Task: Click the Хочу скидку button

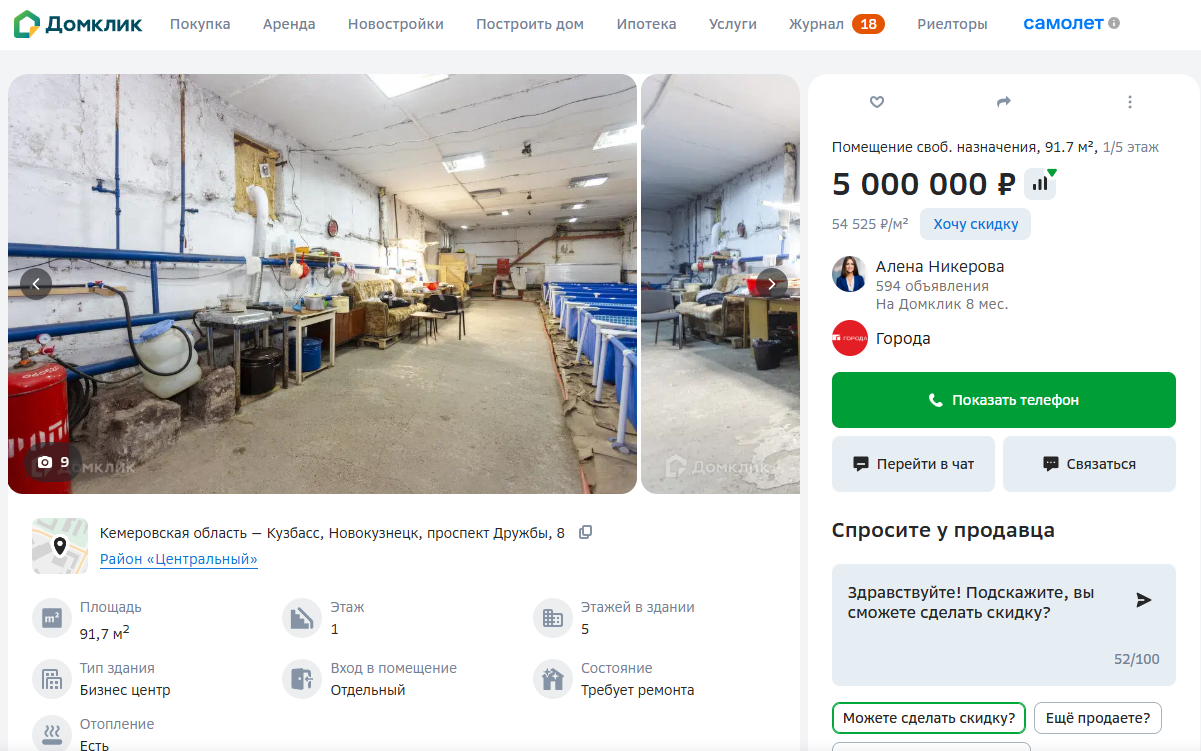Action: coord(975,224)
